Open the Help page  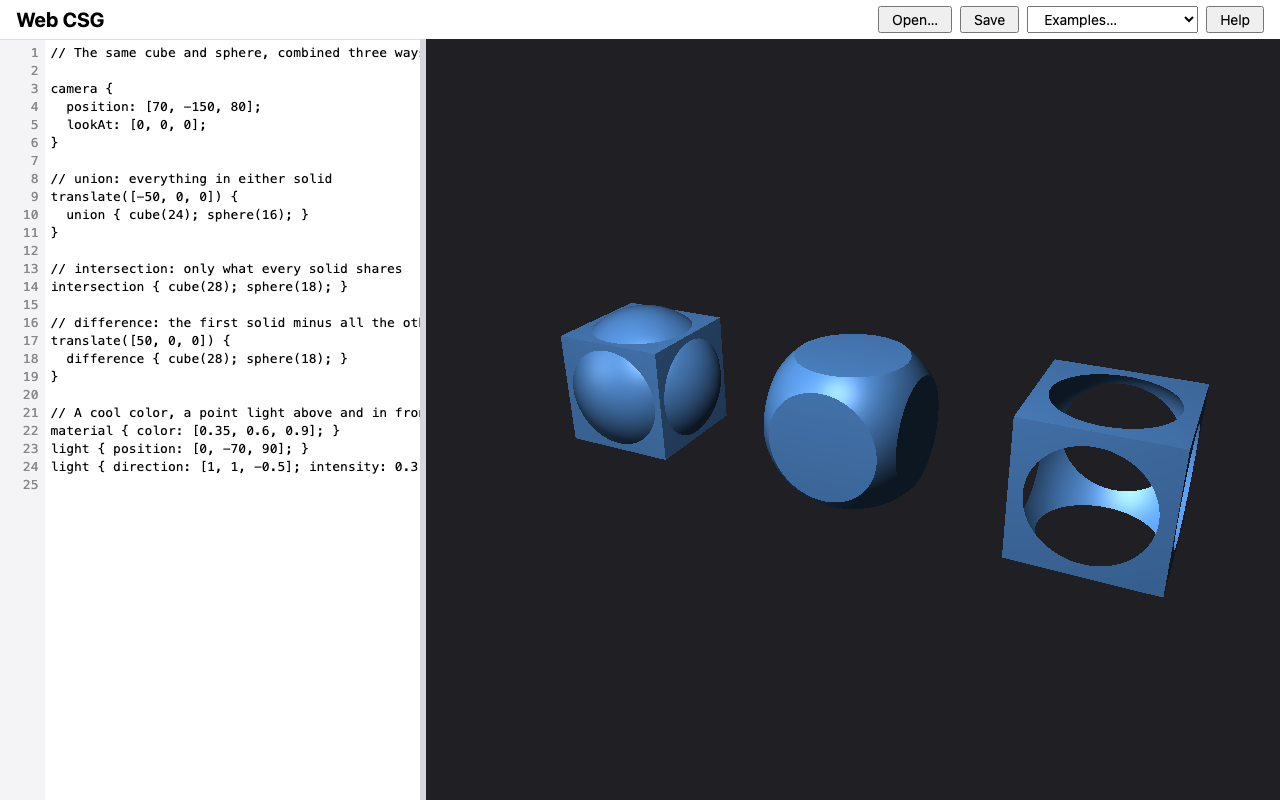(x=1235, y=20)
